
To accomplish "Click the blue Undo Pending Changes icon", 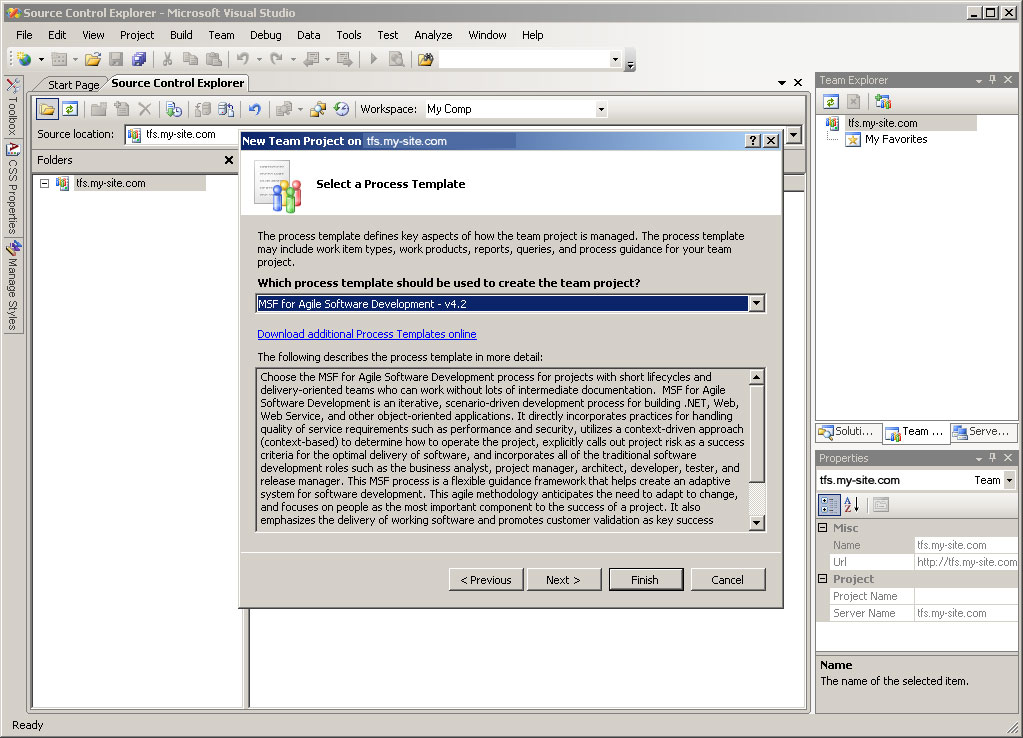I will click(x=254, y=109).
